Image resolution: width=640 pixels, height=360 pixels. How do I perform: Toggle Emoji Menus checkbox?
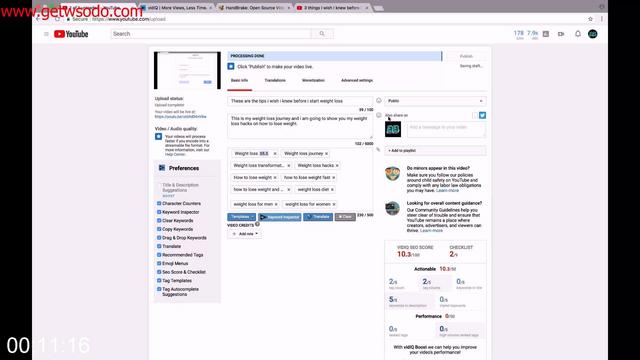click(159, 263)
